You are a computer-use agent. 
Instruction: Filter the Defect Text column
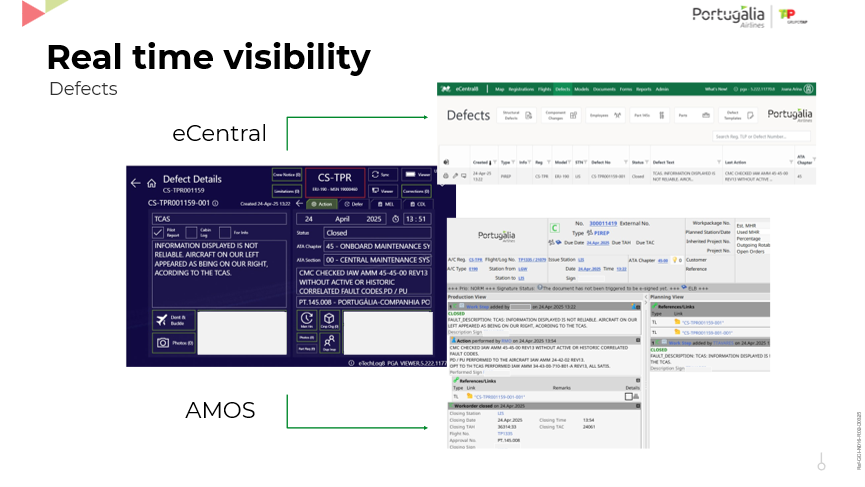[719, 162]
